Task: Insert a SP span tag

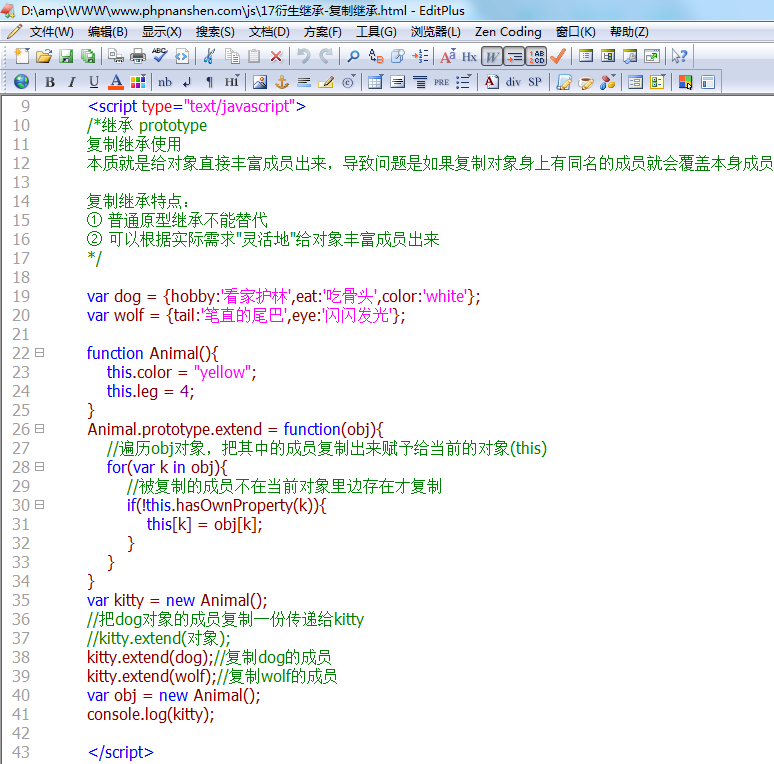Action: pos(535,82)
